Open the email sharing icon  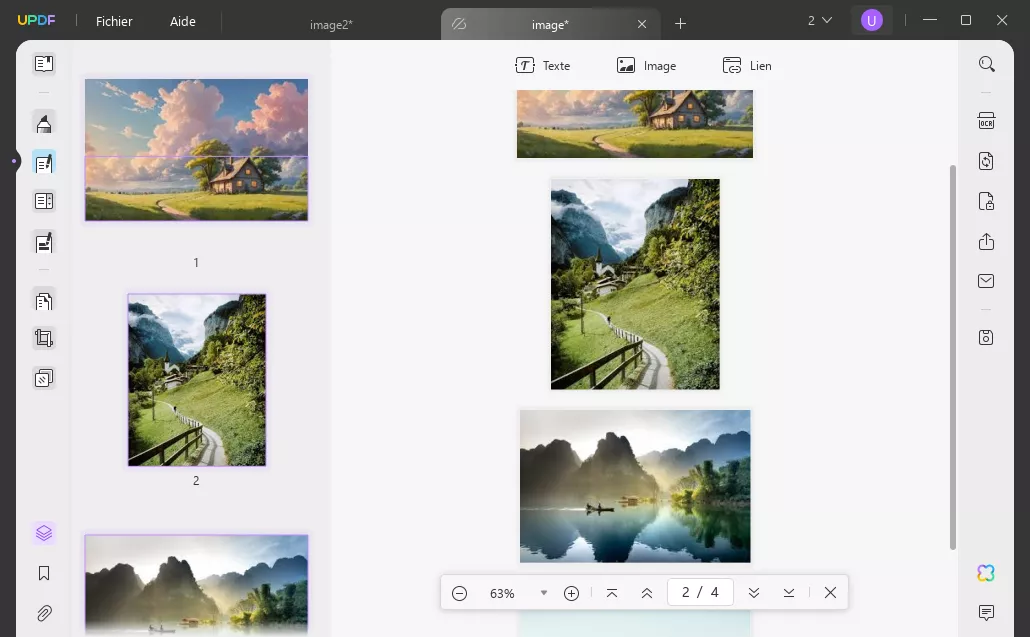pyautogui.click(x=986, y=281)
